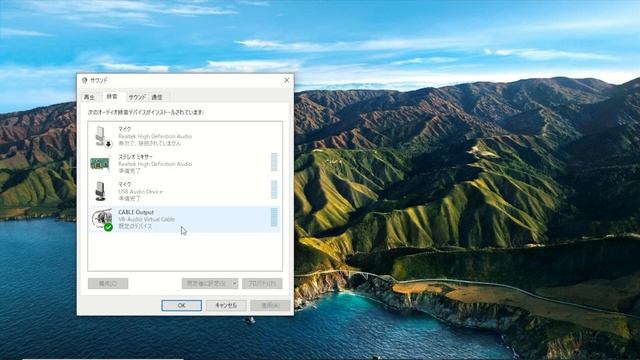
Task: Click the ステレオ ミキサー sound card icon
Action: coord(100,164)
